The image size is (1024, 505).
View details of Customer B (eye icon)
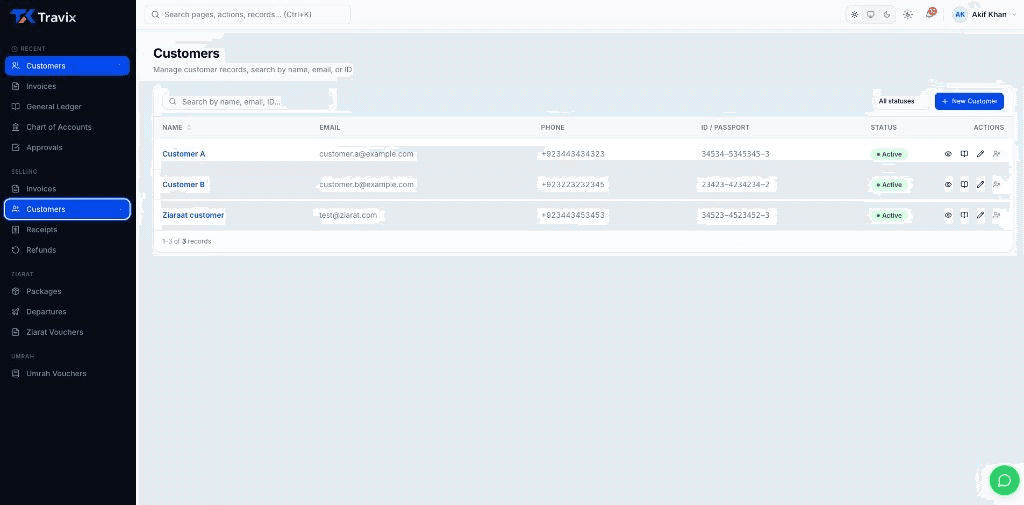[948, 185]
